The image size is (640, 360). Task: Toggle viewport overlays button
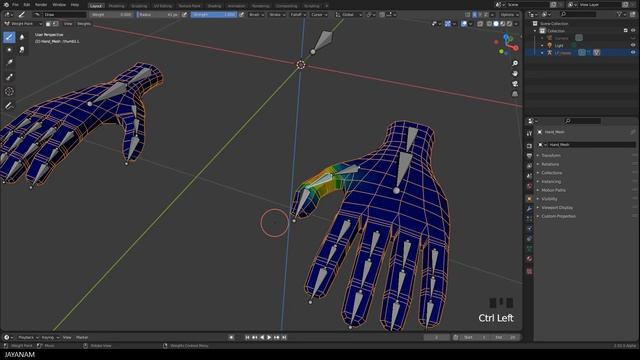pyautogui.click(x=464, y=24)
